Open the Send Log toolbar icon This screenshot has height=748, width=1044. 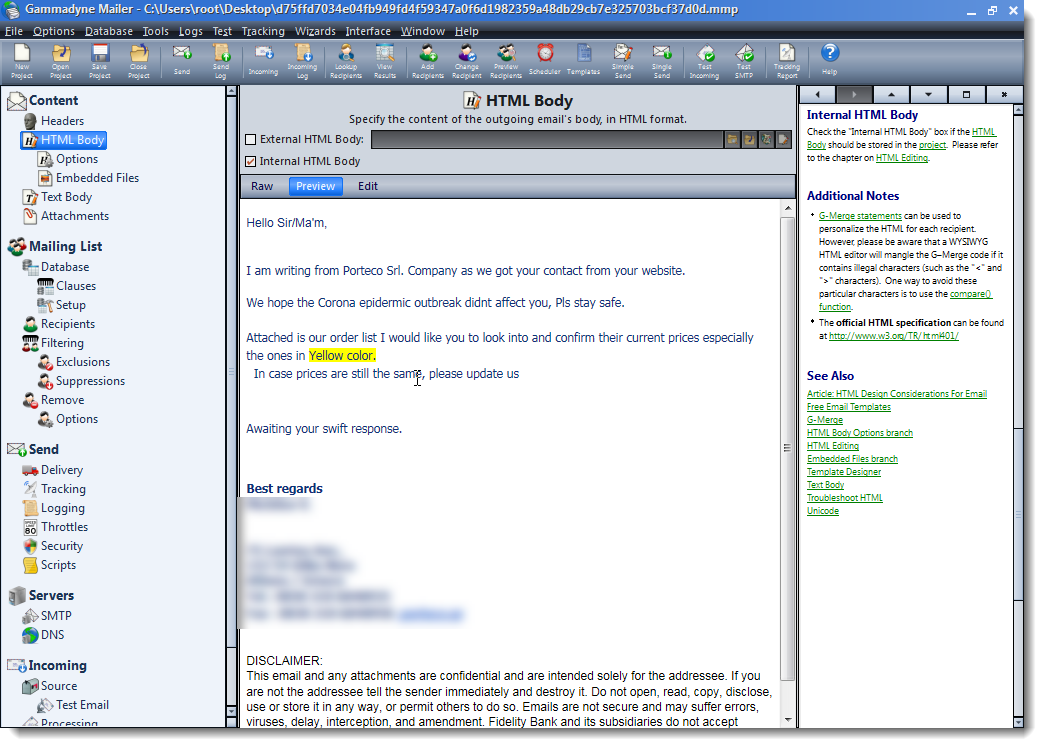[221, 61]
